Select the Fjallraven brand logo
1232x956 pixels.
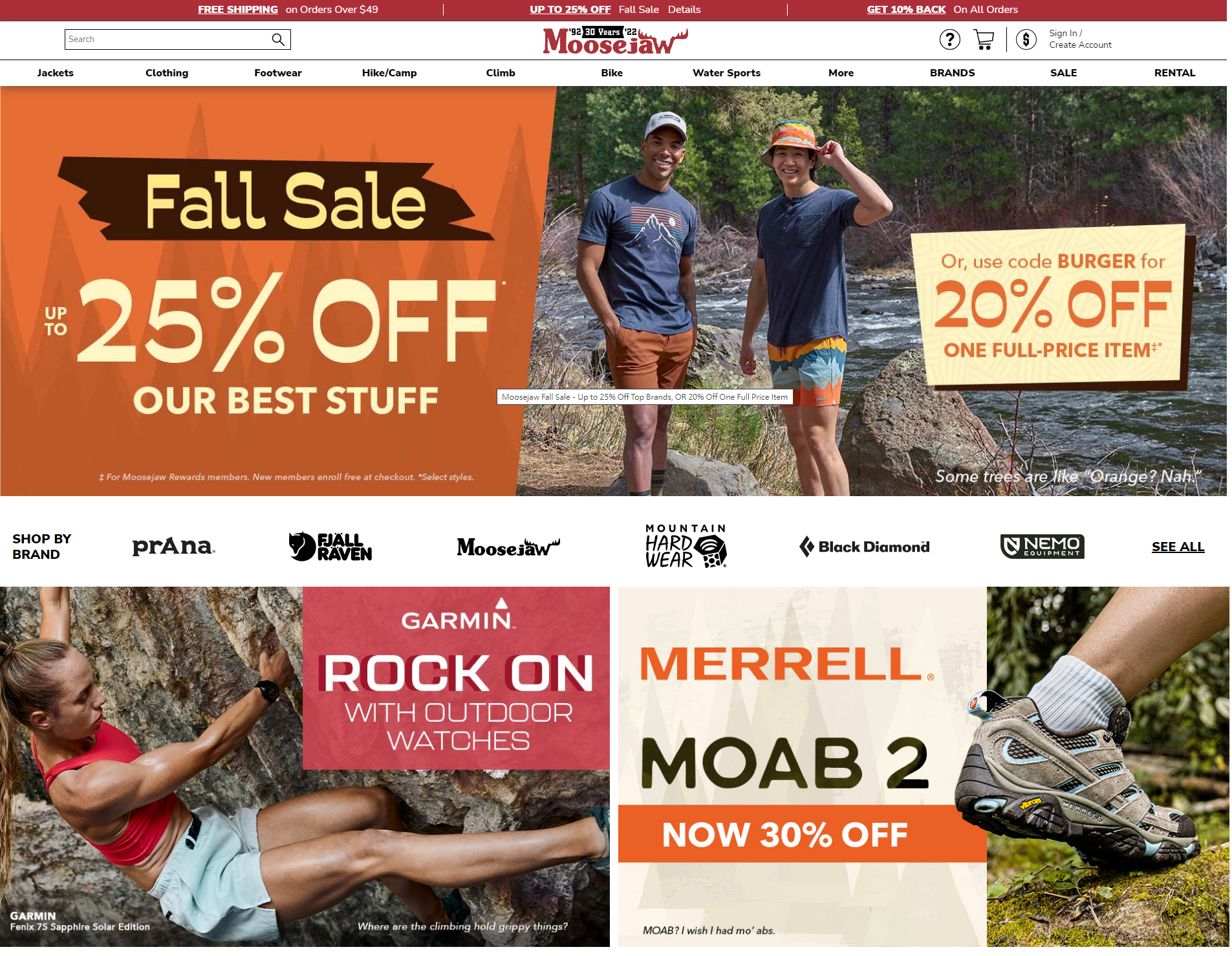(330, 547)
